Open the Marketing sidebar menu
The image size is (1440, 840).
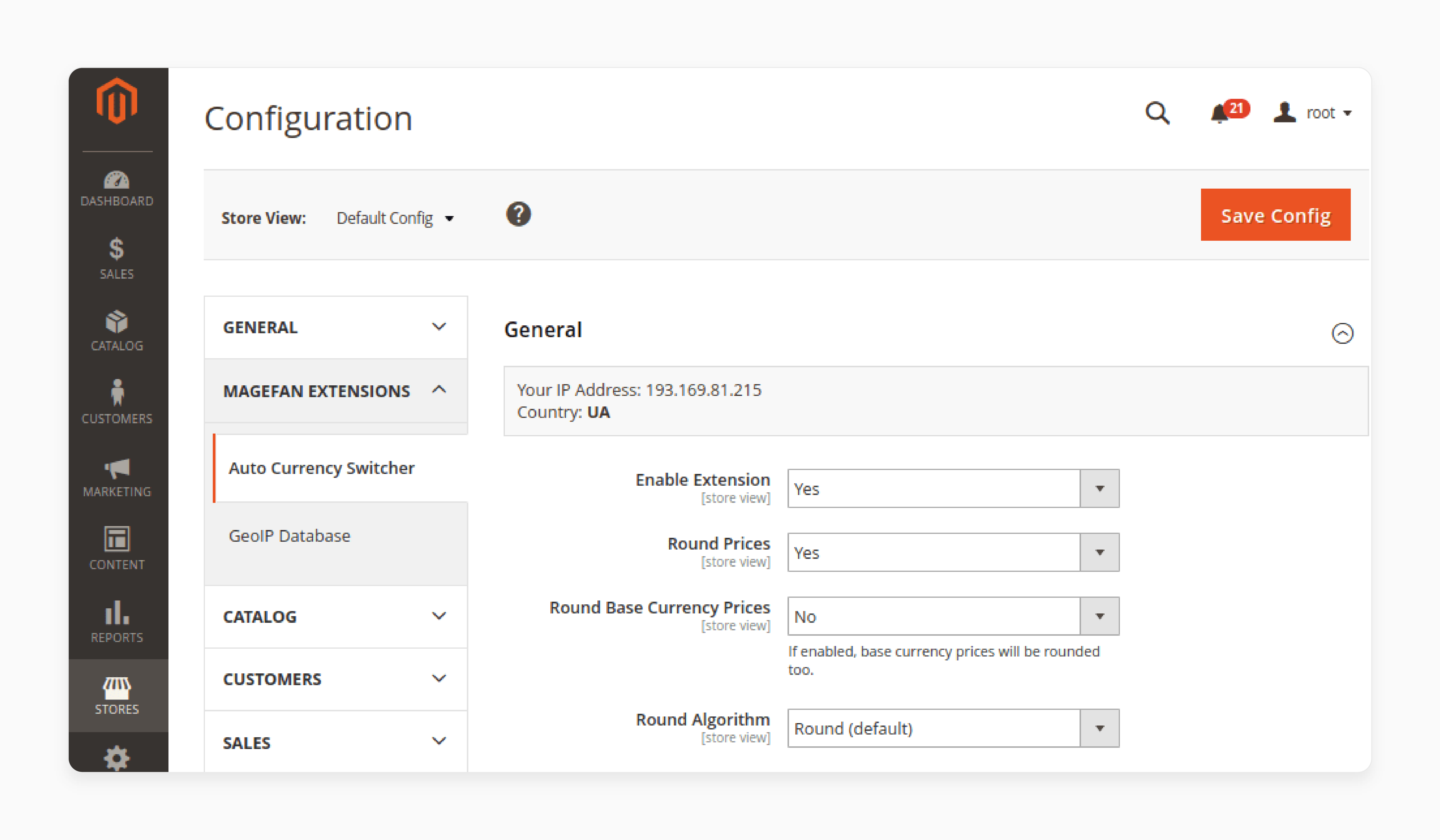point(117,477)
